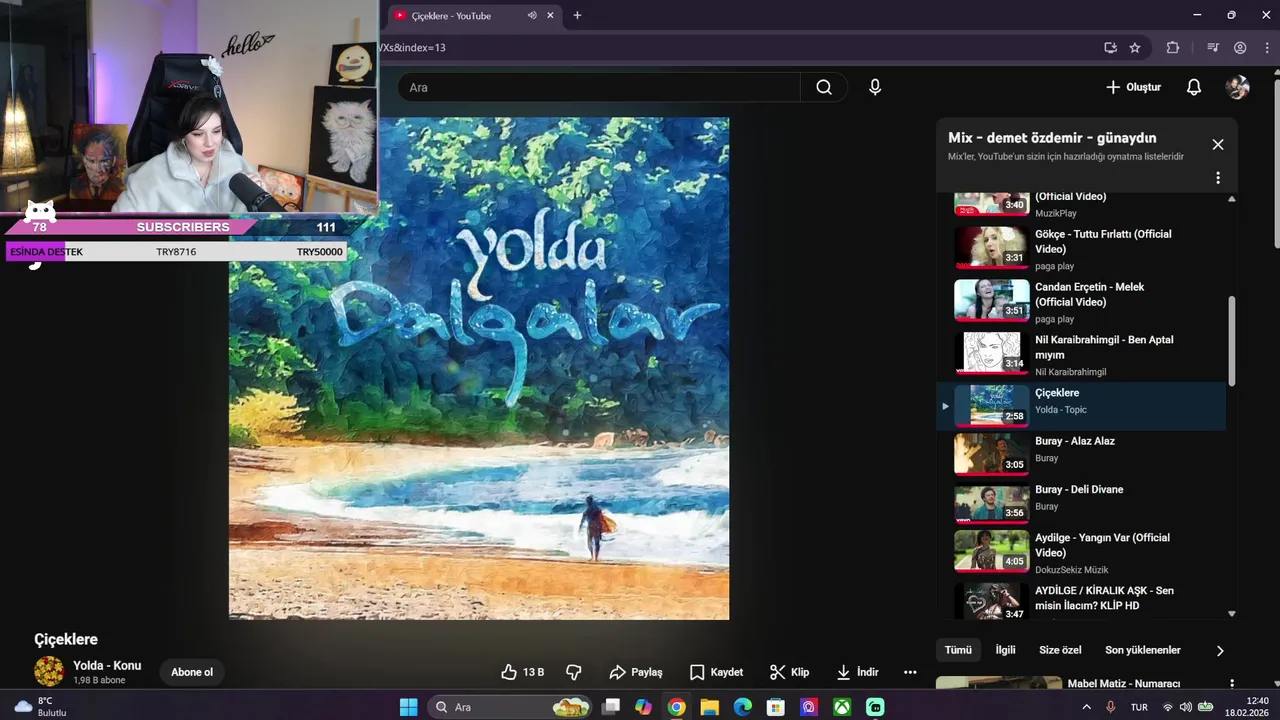This screenshot has width=1280, height=720.
Task: Click the Windows taskbar search box
Action: [510, 707]
